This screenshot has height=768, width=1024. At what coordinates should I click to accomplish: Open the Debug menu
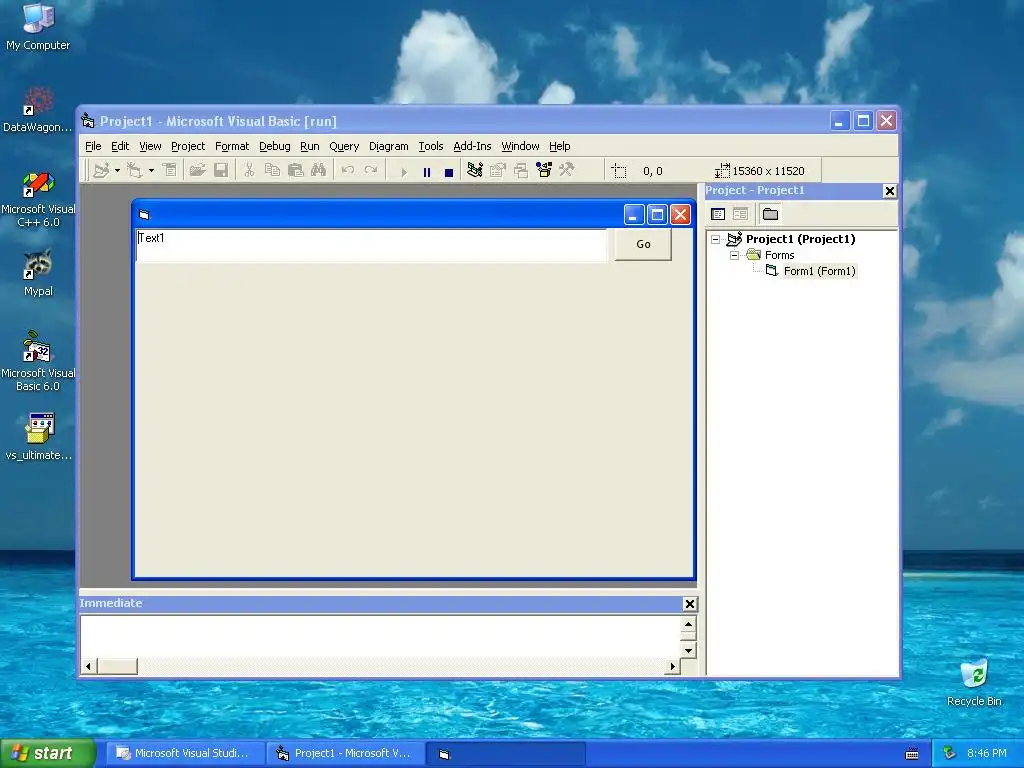275,146
